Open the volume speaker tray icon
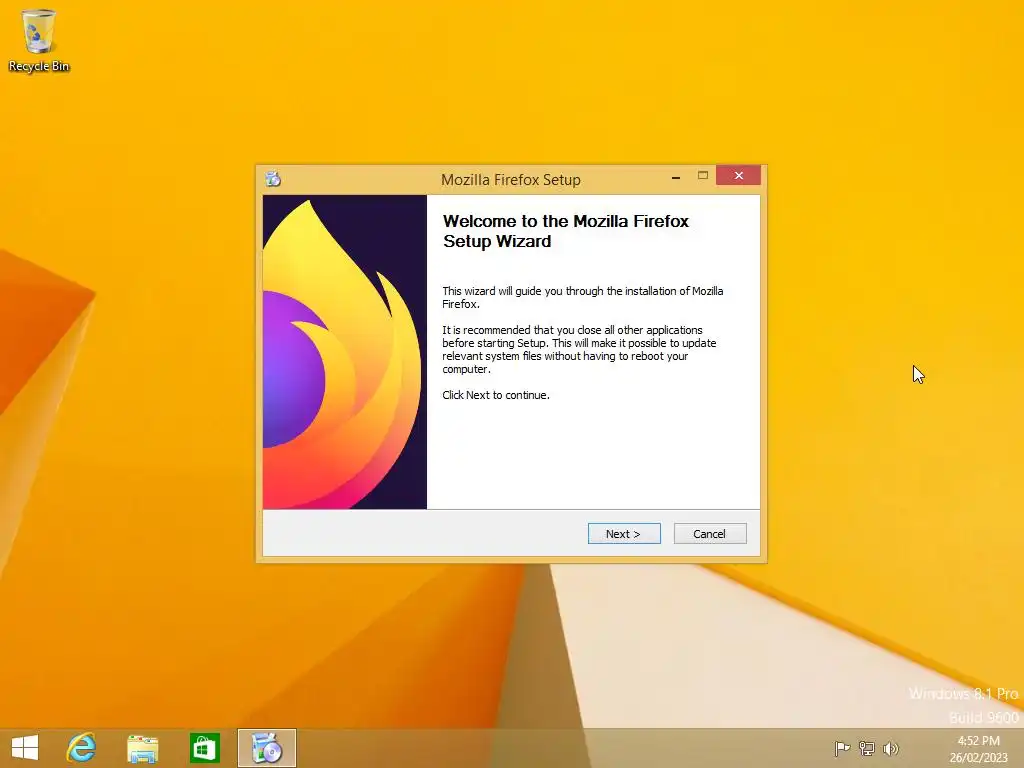The image size is (1024, 768). (x=890, y=748)
